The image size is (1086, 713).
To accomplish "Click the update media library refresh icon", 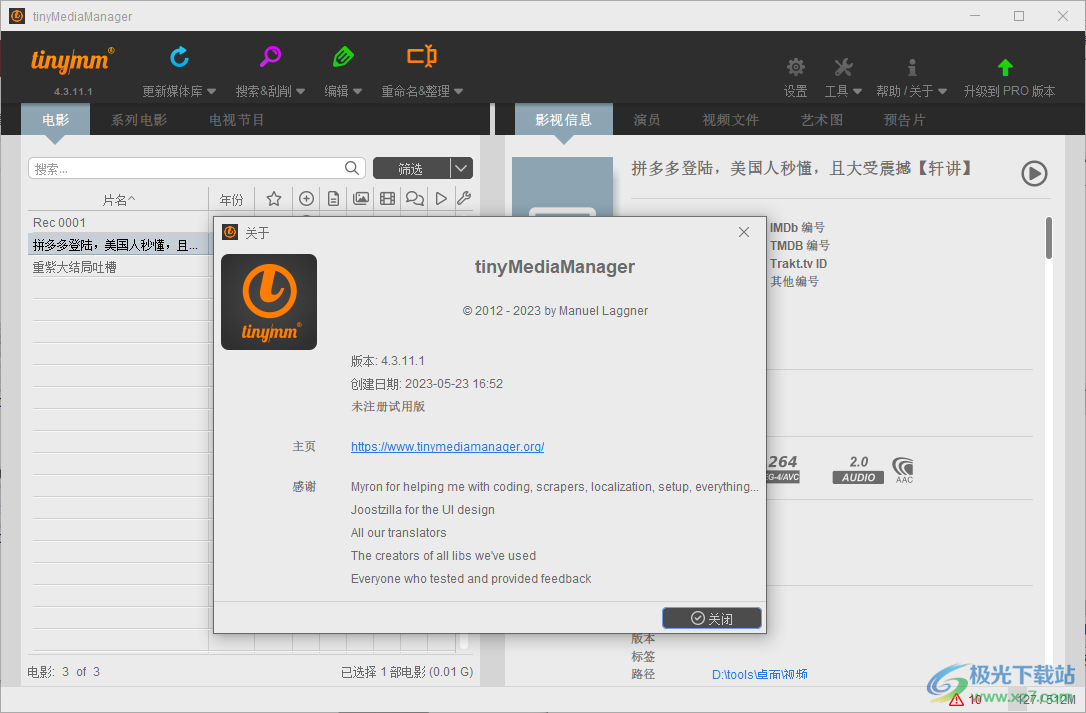I will [179, 57].
